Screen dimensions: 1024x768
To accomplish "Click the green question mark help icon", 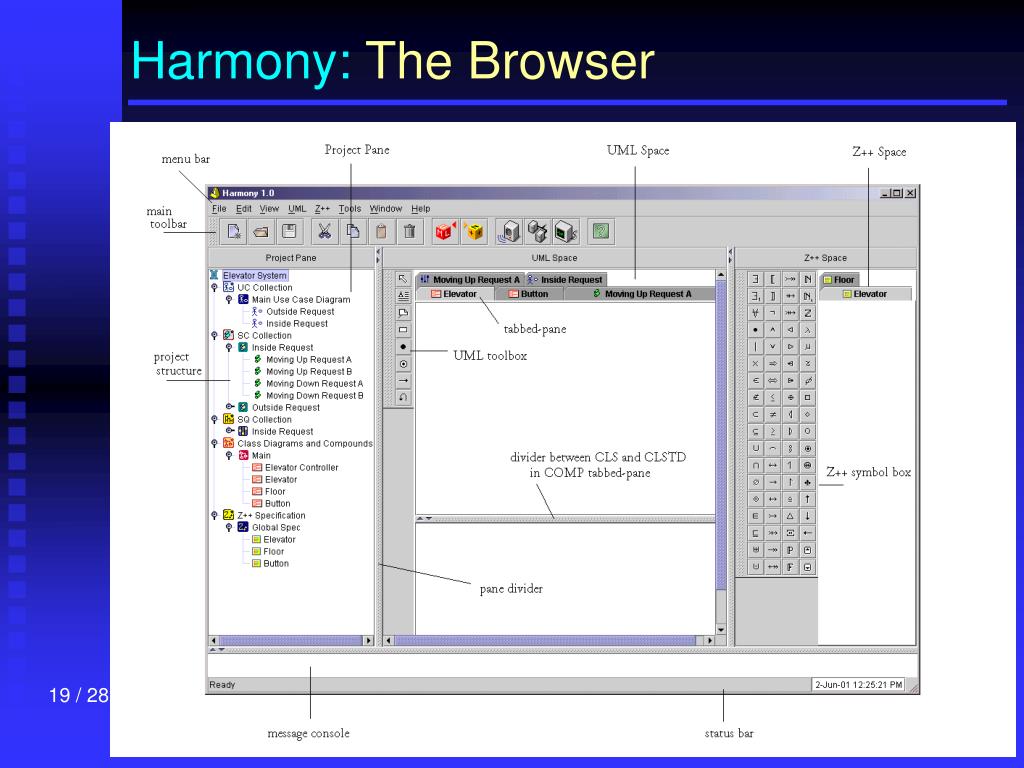I will [x=601, y=231].
